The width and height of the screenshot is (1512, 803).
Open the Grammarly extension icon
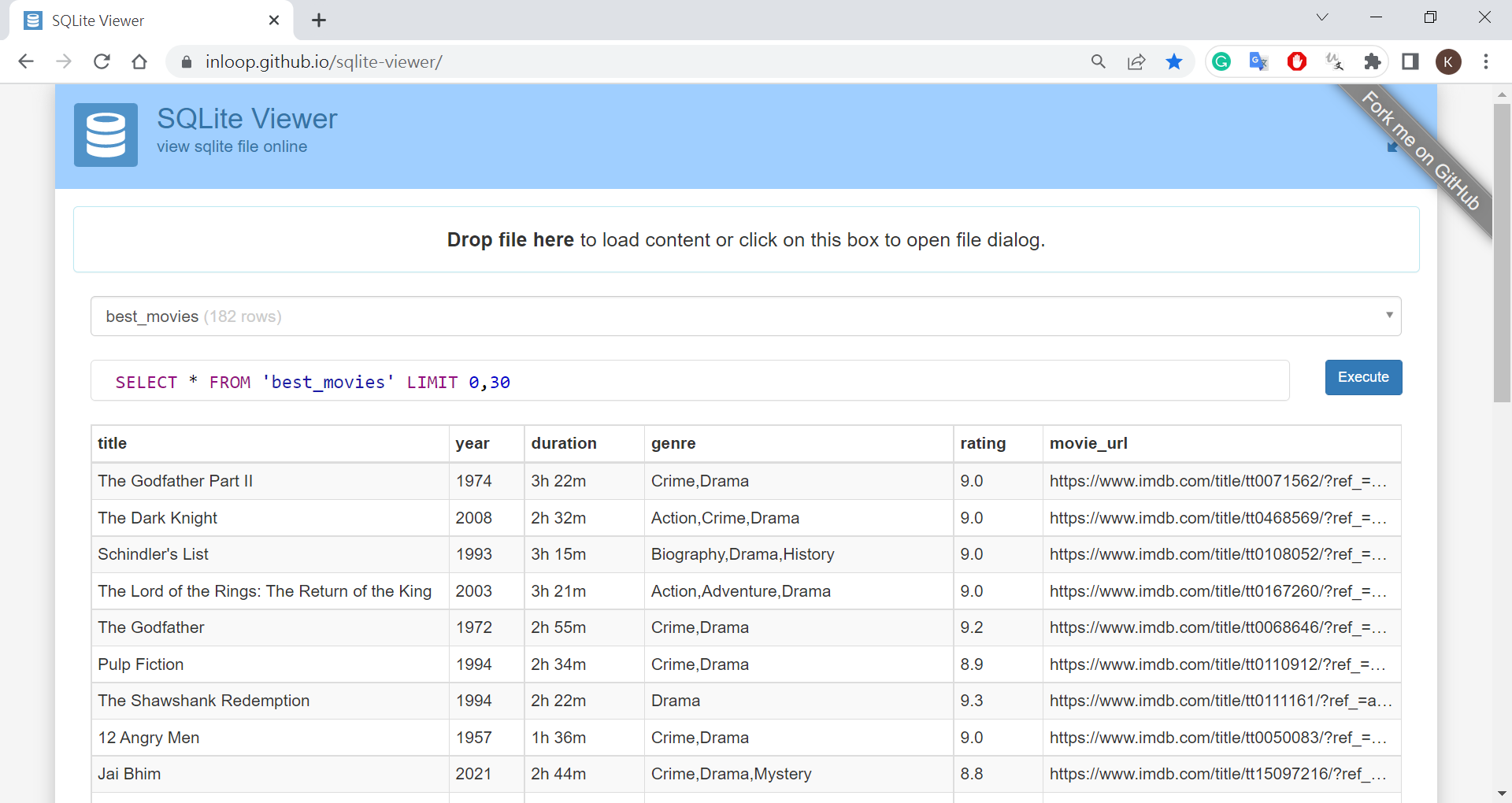click(1221, 61)
